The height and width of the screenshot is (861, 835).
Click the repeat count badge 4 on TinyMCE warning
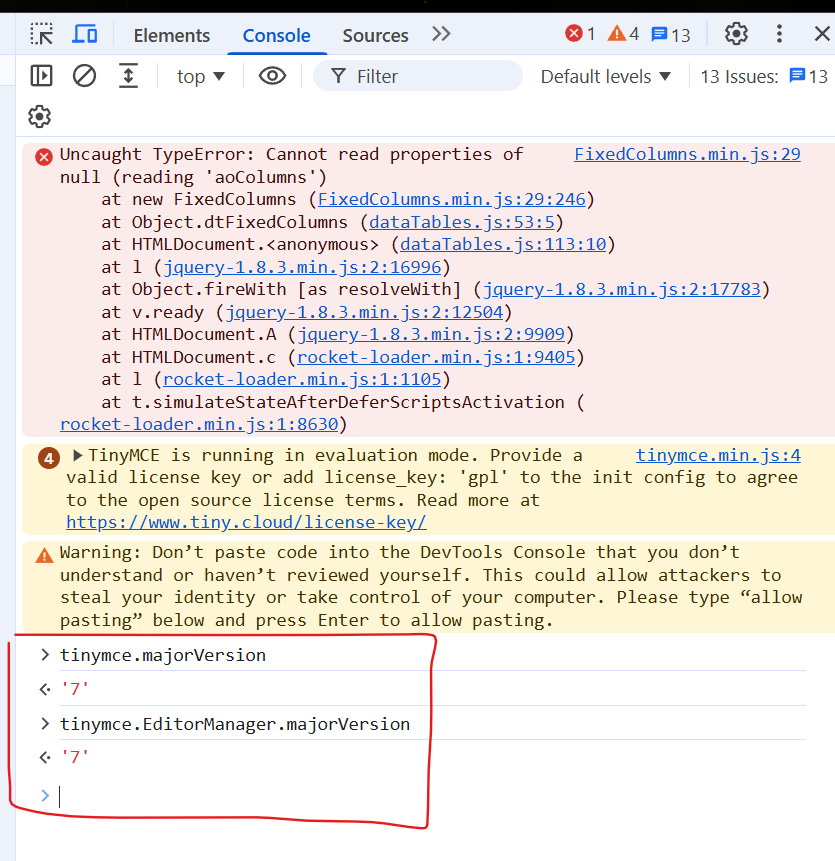pyautogui.click(x=49, y=459)
